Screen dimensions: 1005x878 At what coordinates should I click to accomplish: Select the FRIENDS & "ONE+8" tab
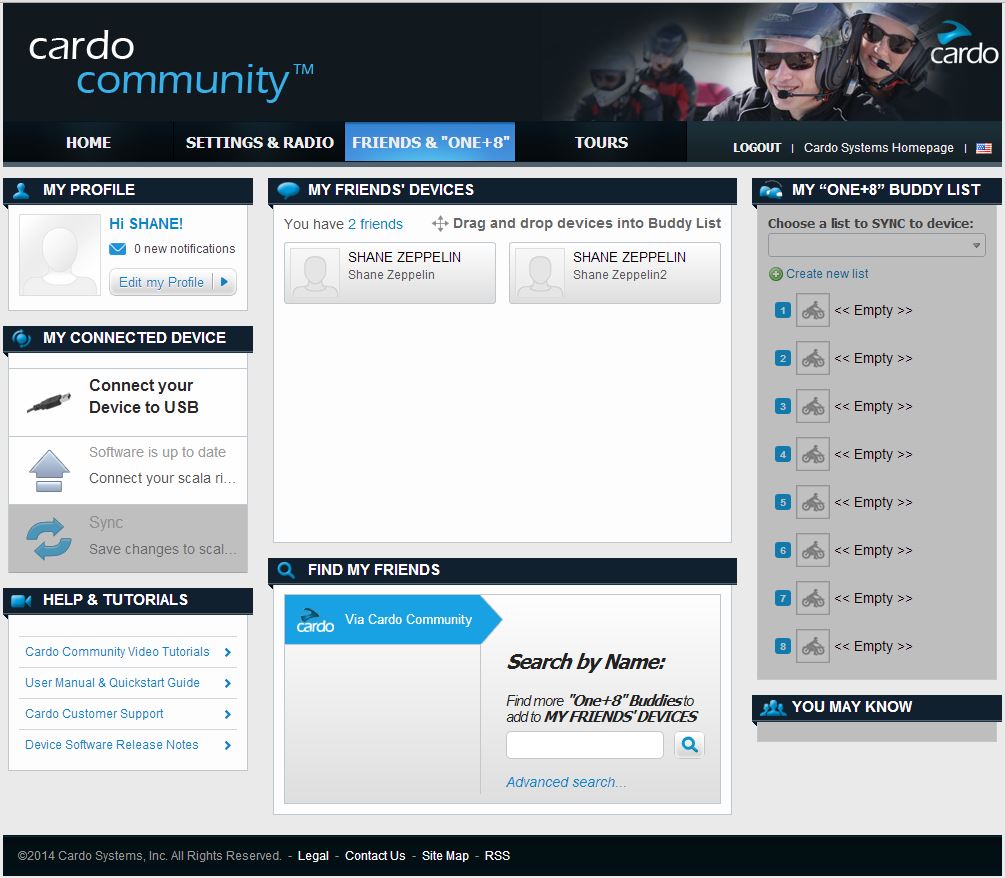[x=430, y=142]
